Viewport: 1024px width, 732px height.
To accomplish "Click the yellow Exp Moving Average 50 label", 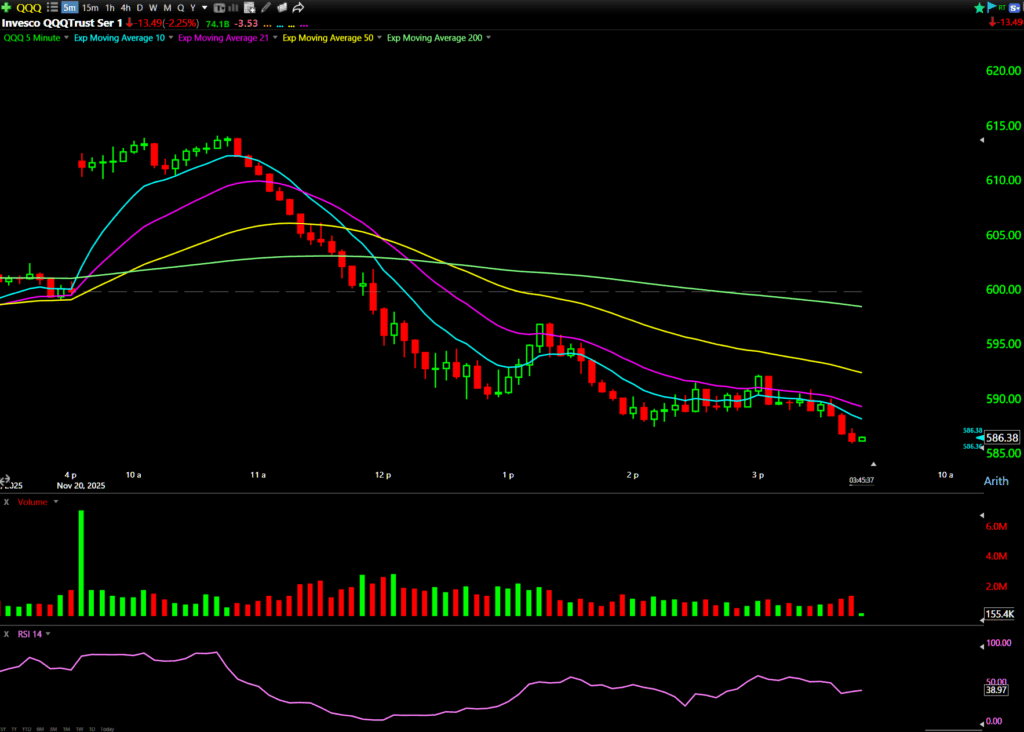I will [x=327, y=38].
